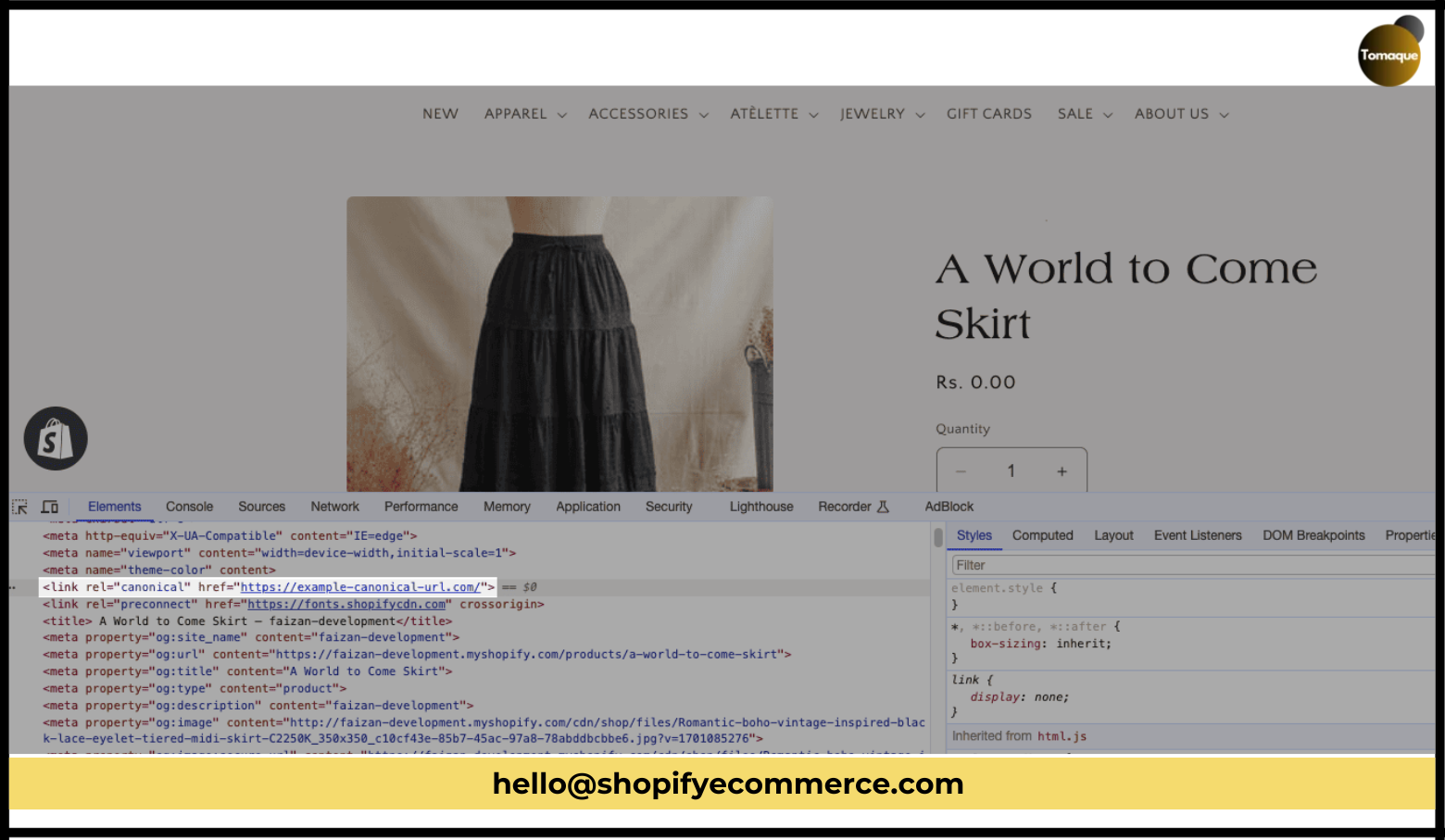Open the GIFT CARDS link
The width and height of the screenshot is (1445, 840).
coord(988,114)
